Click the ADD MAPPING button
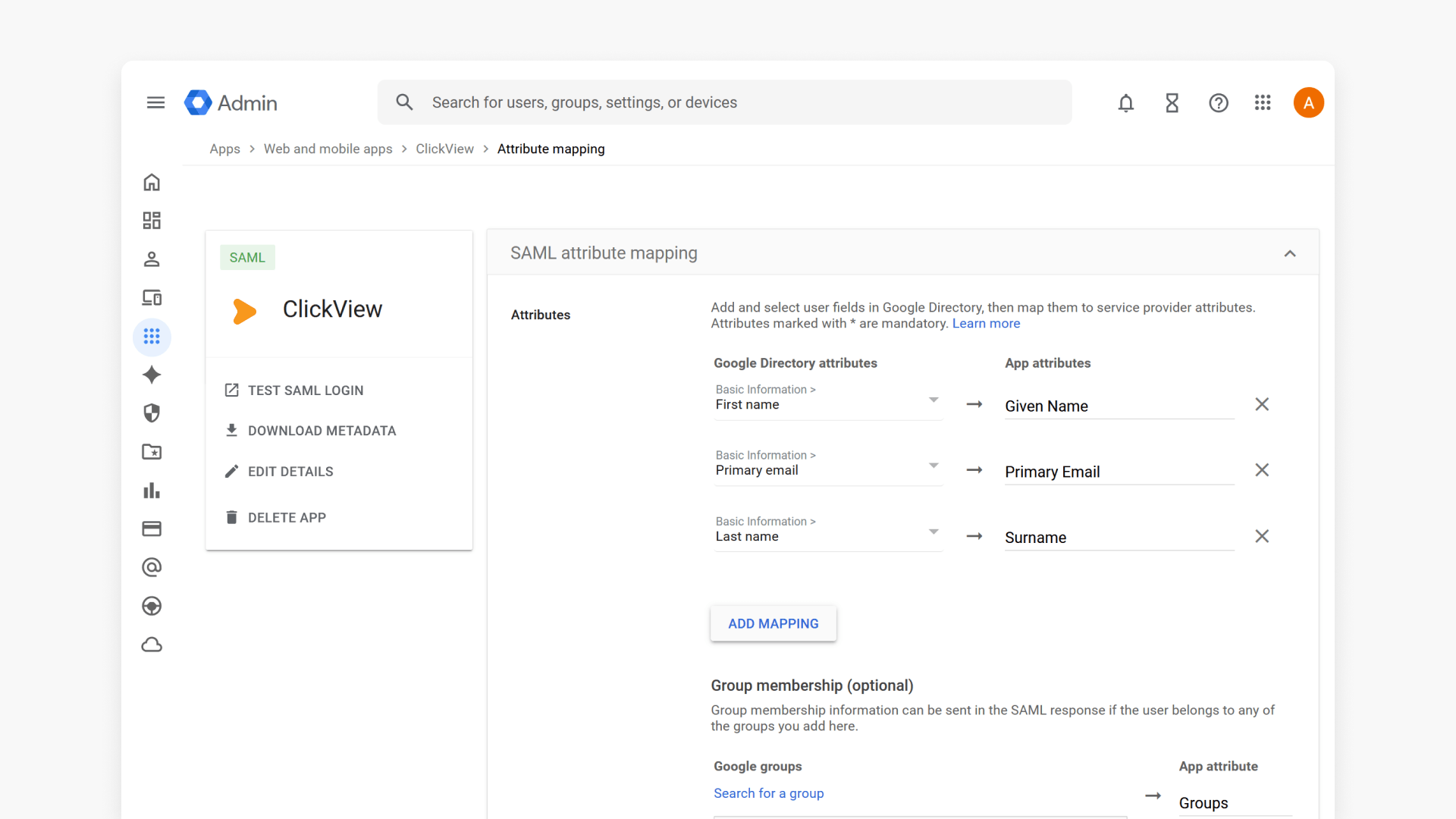The width and height of the screenshot is (1456, 819). (x=773, y=623)
